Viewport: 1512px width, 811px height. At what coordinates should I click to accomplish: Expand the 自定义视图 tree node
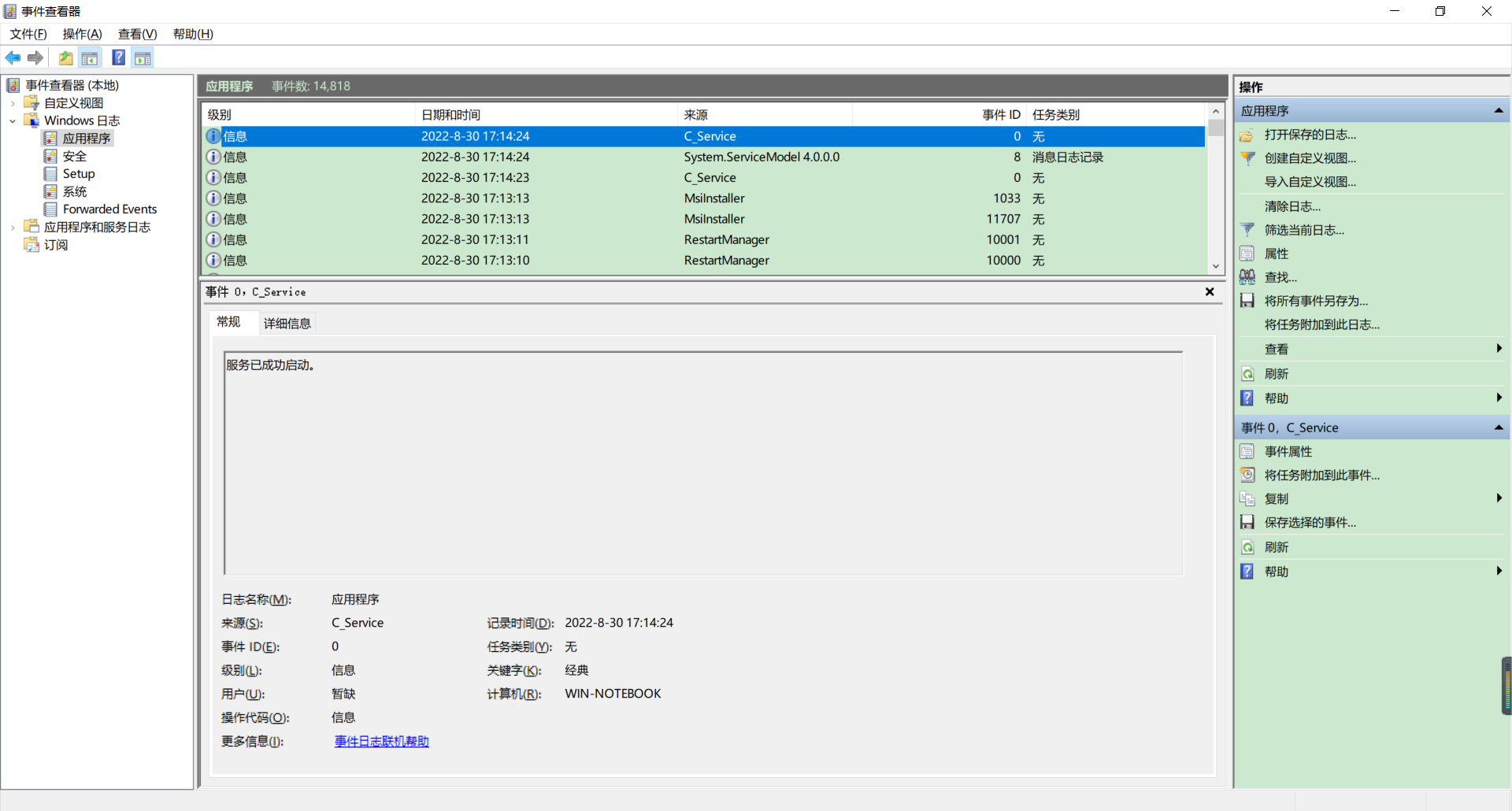coord(13,103)
